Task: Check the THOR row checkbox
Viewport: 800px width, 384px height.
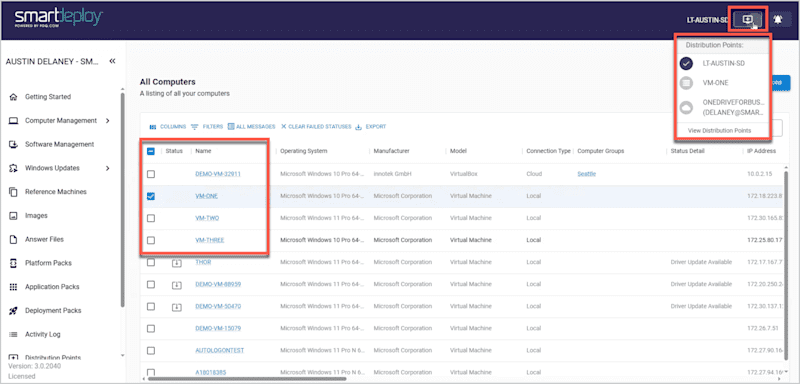Action: tap(151, 263)
